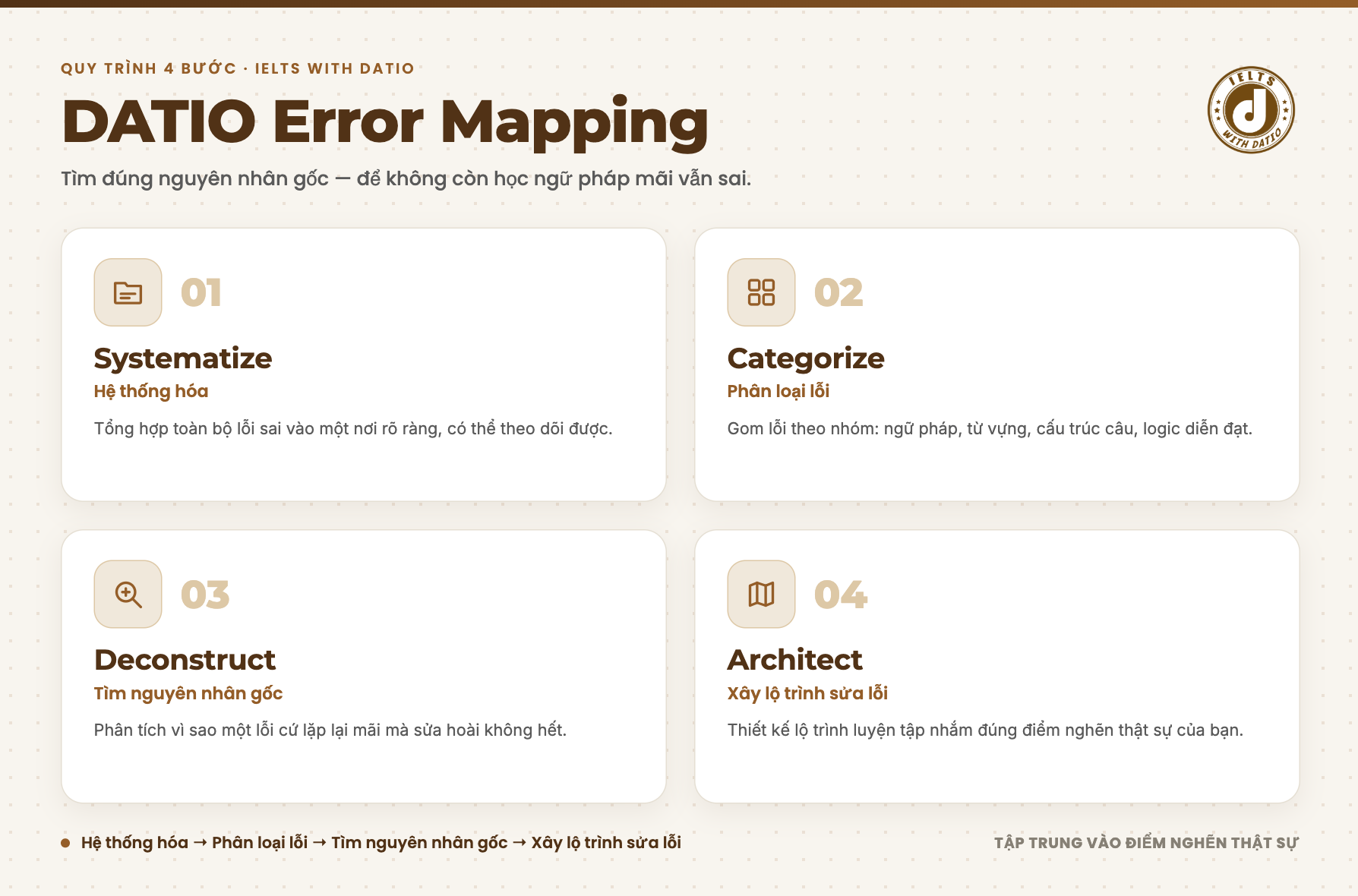This screenshot has height=896, width=1358.
Task: Click the subtitle 'Tìm nguyên nhân gốc' in card 03
Action: pyautogui.click(x=188, y=693)
